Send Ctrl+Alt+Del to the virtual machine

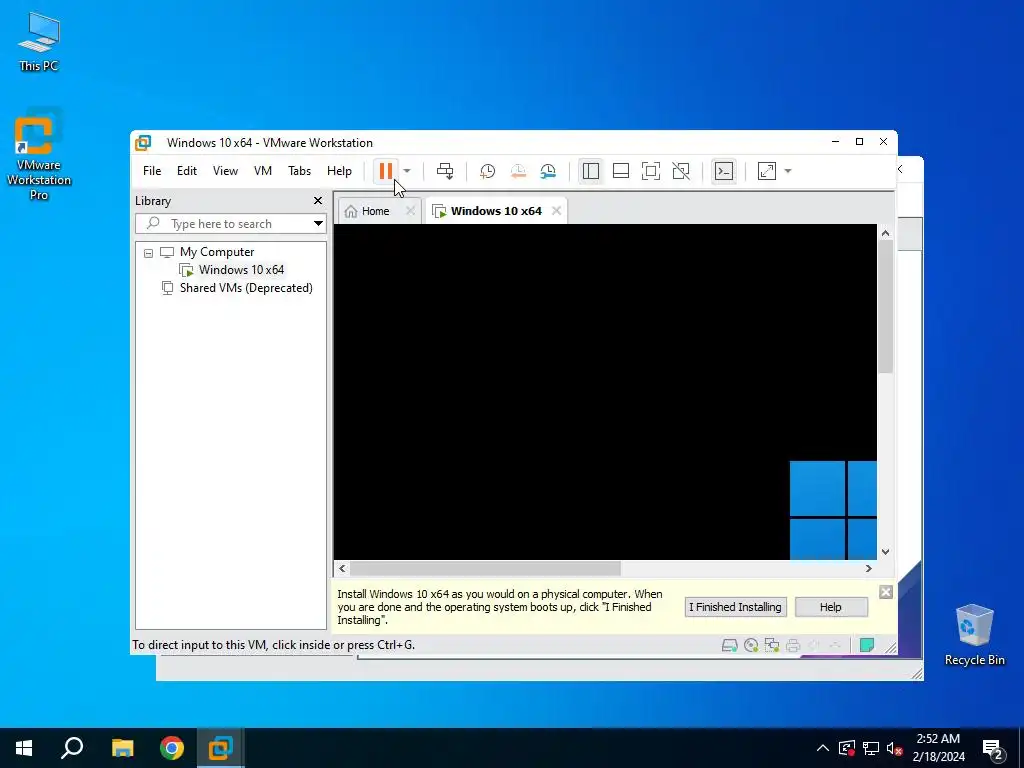(x=445, y=171)
